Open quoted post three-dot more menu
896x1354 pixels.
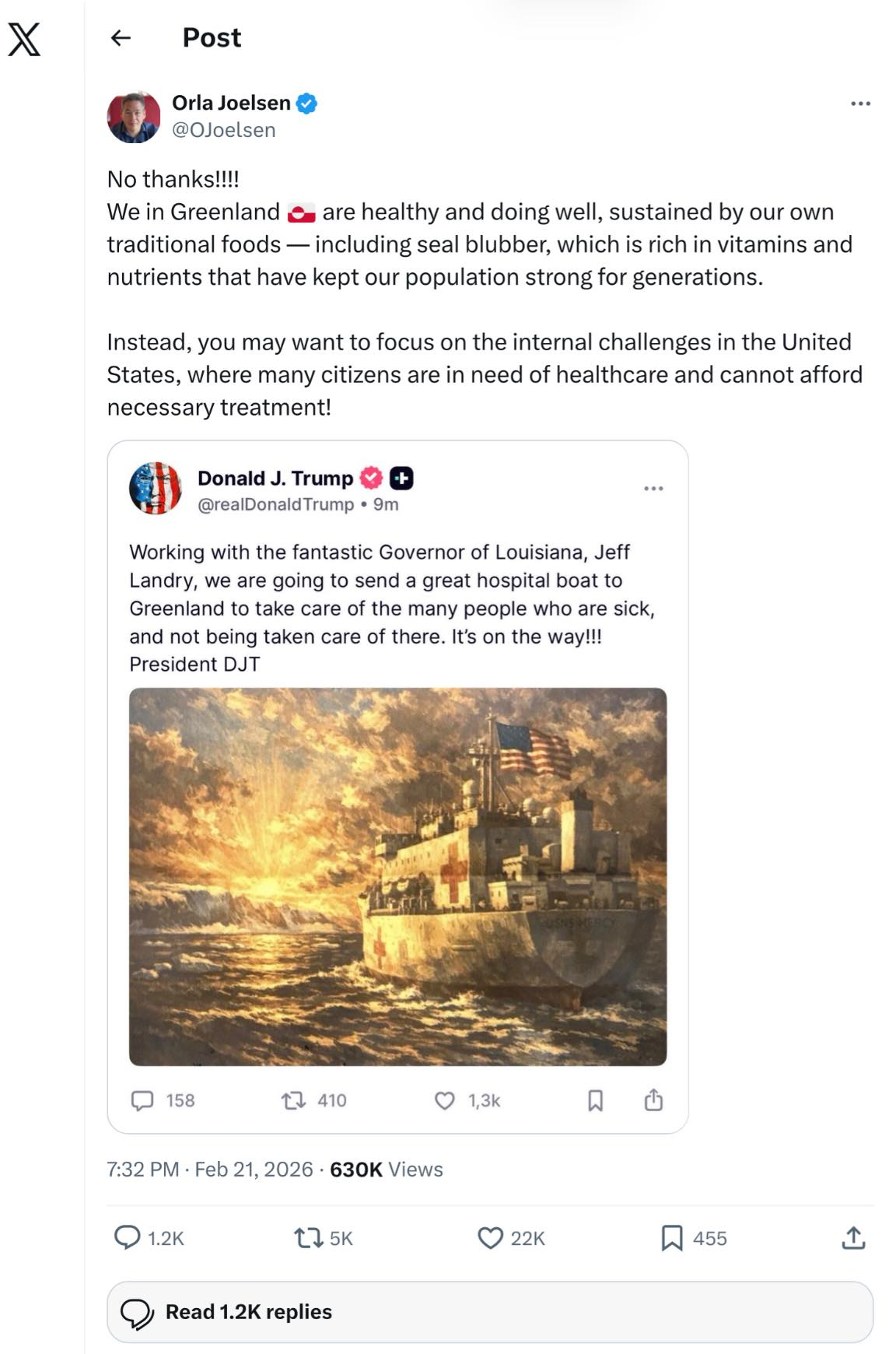pos(653,488)
